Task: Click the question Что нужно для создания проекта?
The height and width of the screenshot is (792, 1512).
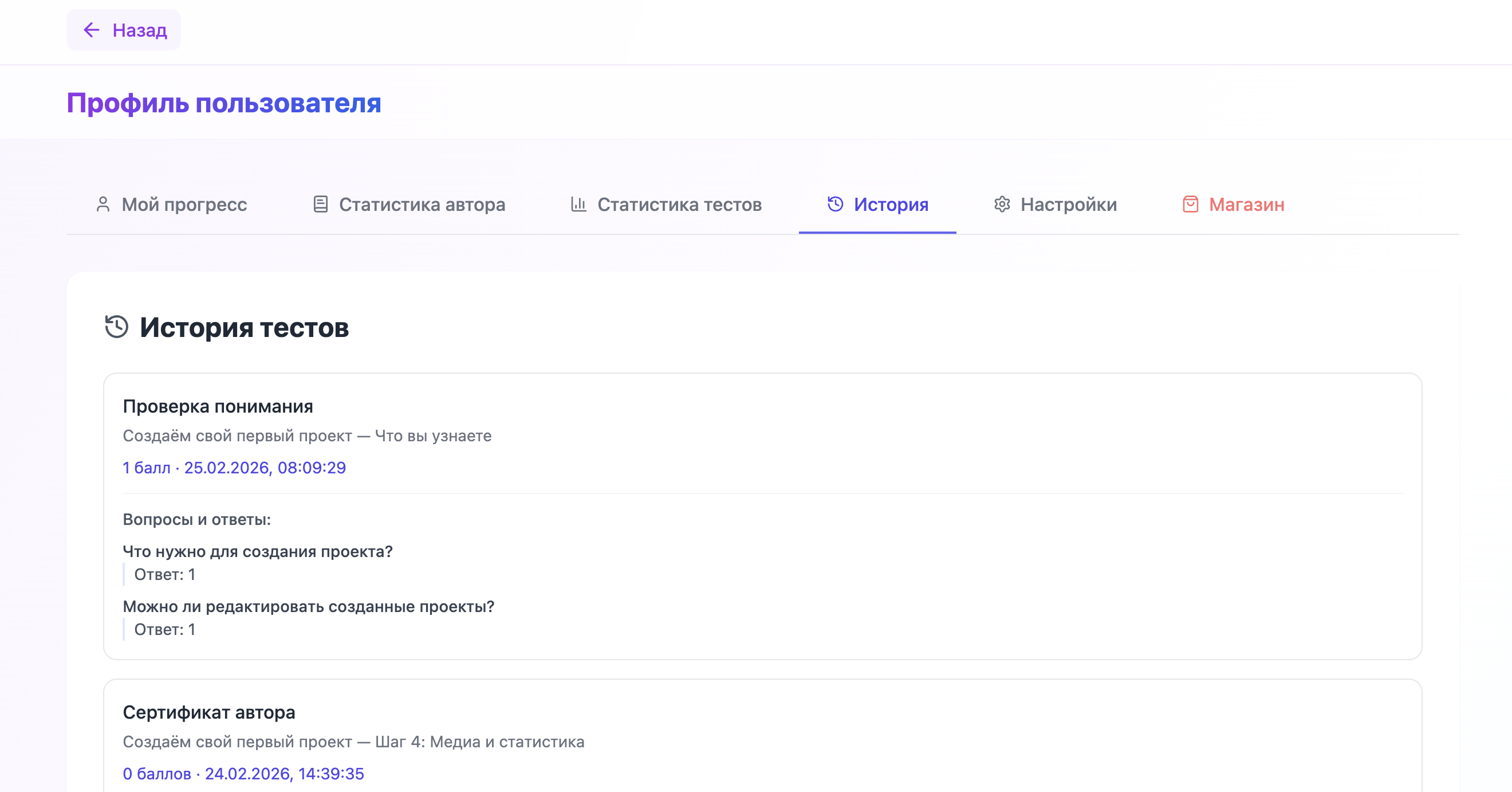Action: point(258,552)
